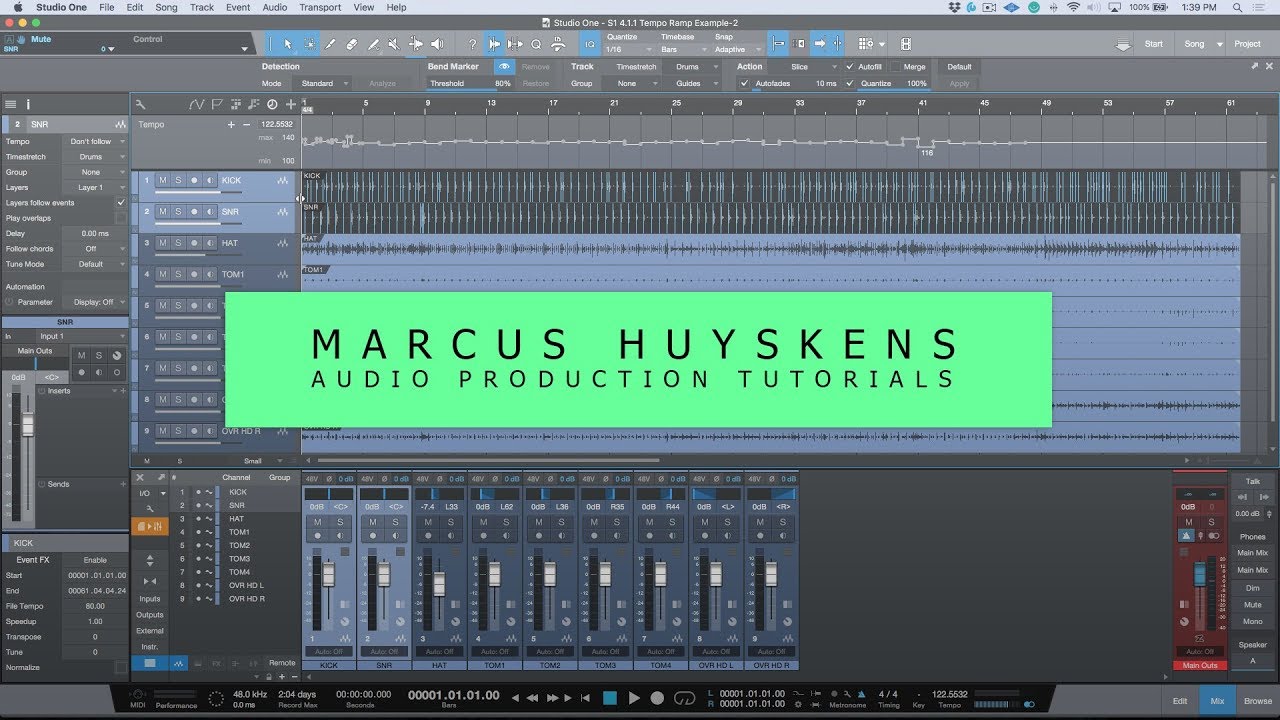Open the question mark help tool
Viewport: 1280px width, 720px height.
pos(472,44)
